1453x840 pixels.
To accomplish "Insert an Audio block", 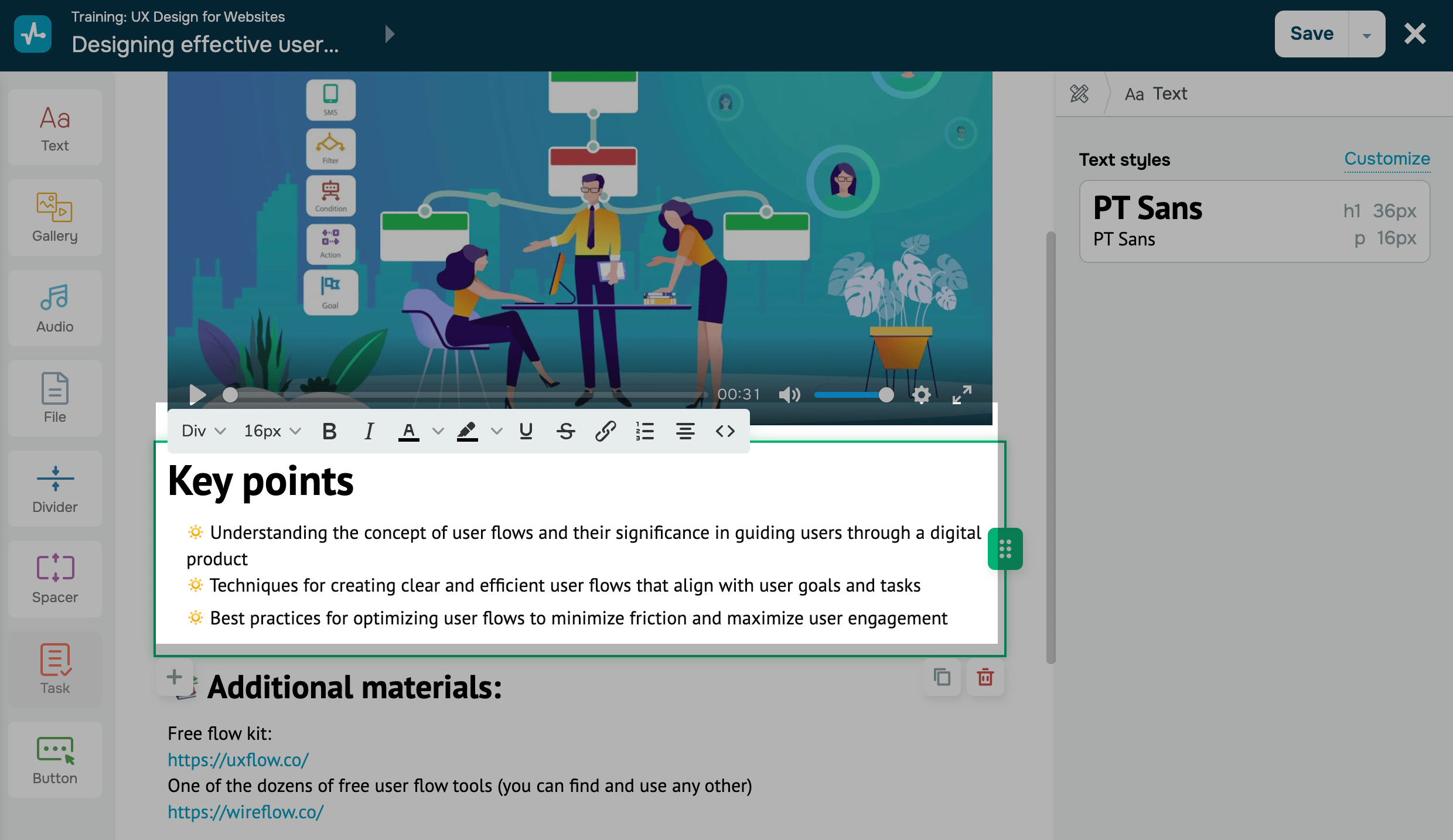I will tap(55, 308).
